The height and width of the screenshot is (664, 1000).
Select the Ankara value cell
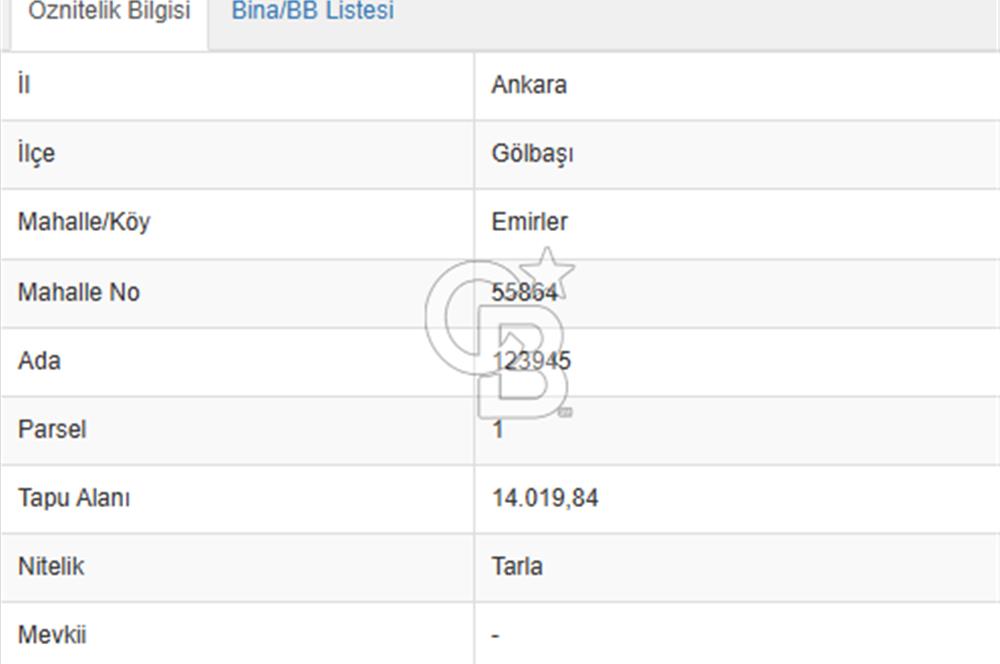(529, 85)
